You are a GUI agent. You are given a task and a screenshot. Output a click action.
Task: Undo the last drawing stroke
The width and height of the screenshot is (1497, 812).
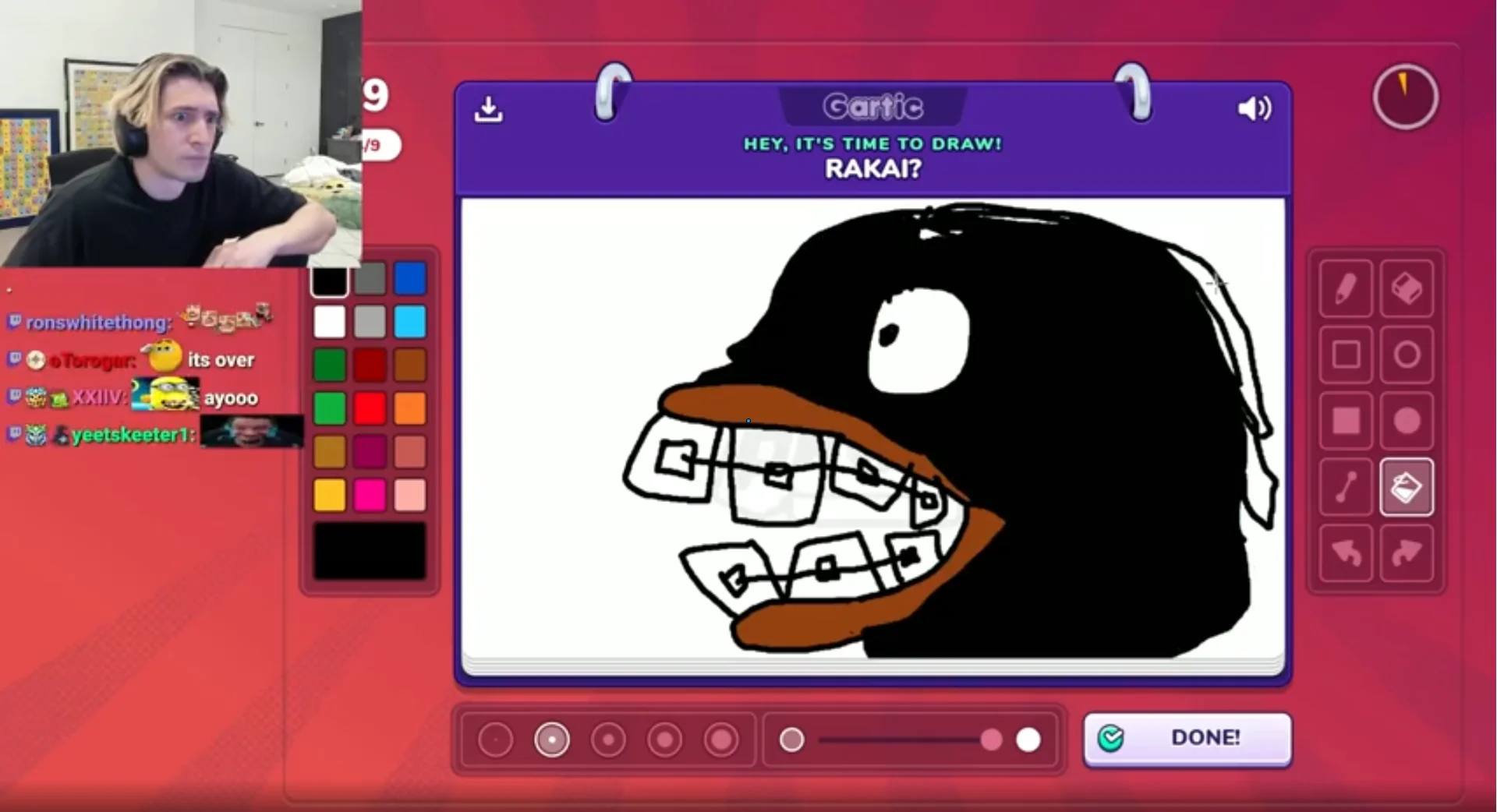pyautogui.click(x=1346, y=553)
